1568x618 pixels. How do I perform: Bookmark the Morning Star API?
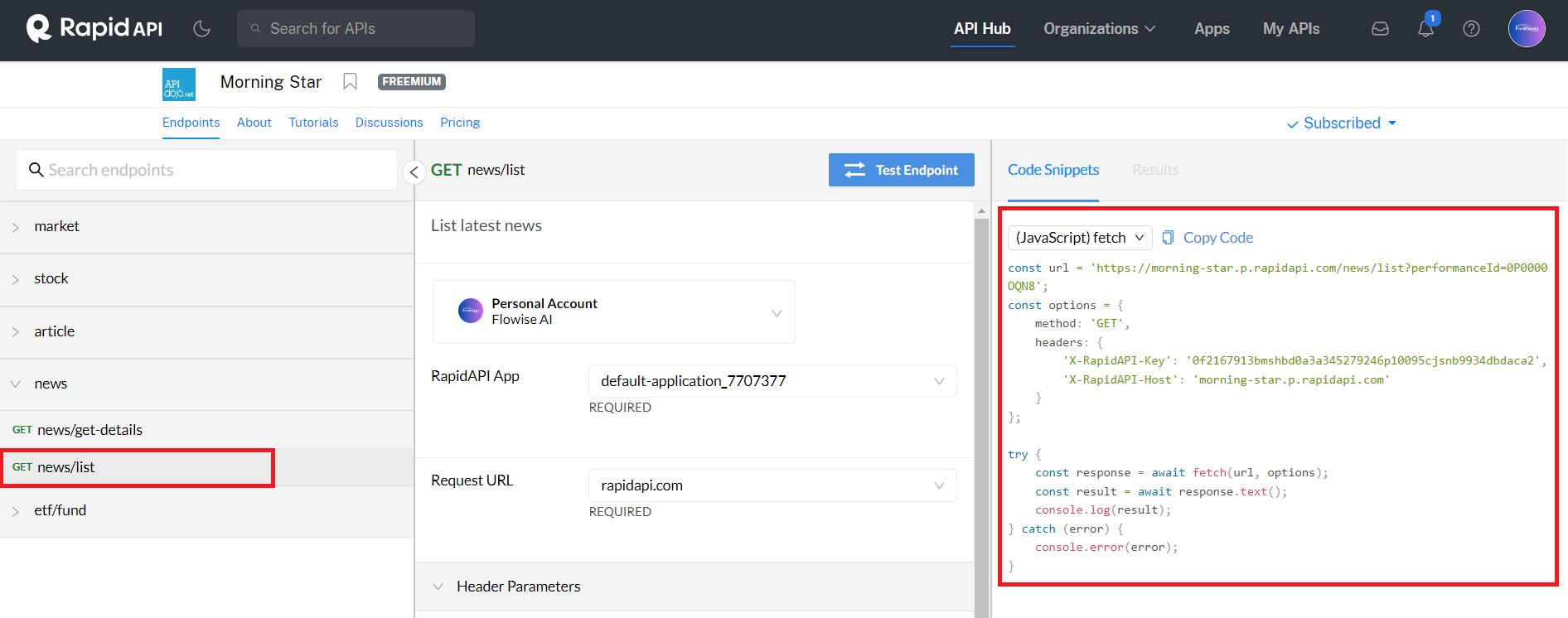click(350, 82)
